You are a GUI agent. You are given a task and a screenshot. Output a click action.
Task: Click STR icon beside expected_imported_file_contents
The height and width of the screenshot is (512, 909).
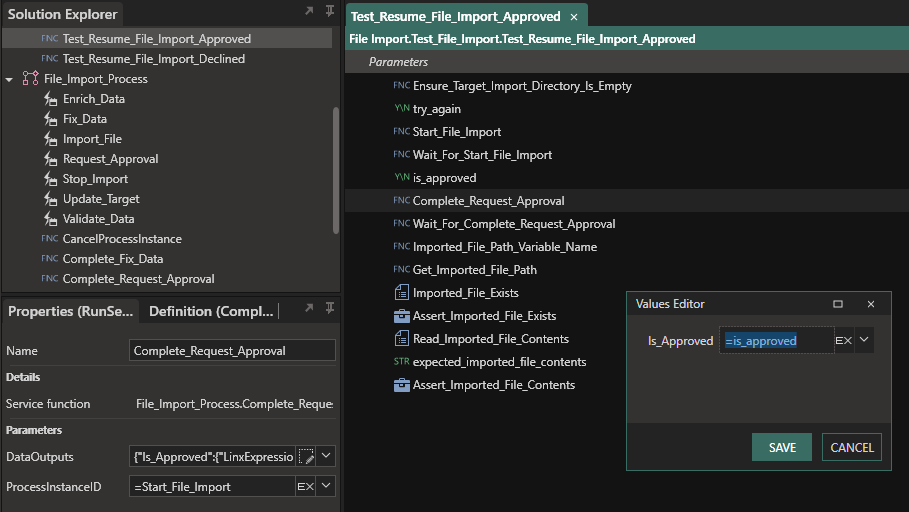tap(401, 361)
